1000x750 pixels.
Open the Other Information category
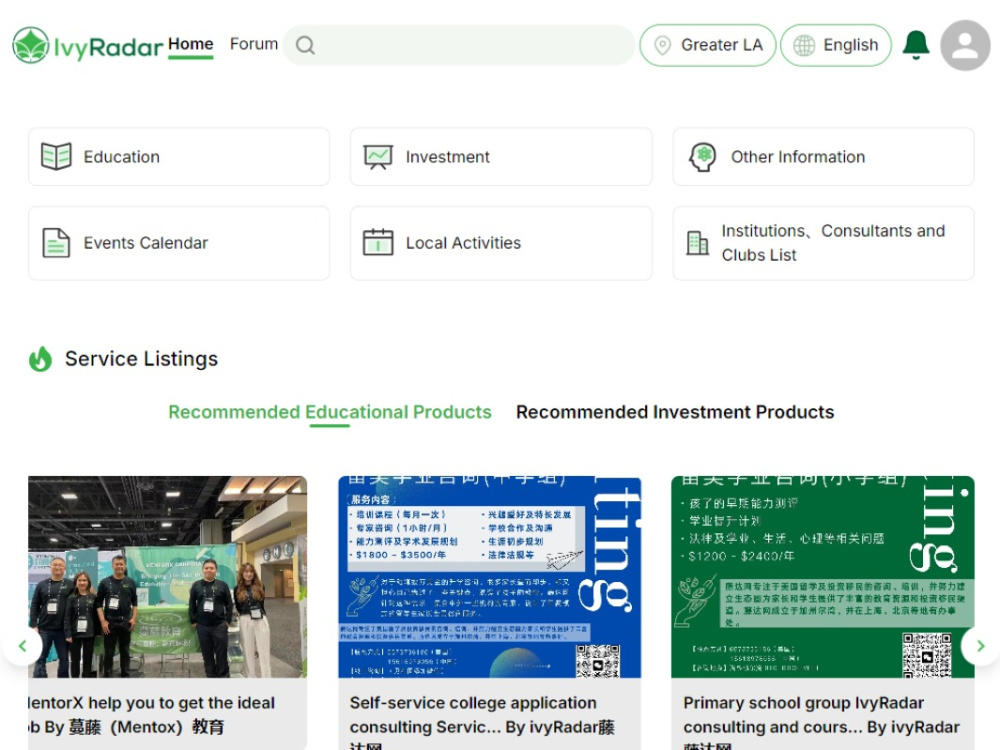[823, 157]
